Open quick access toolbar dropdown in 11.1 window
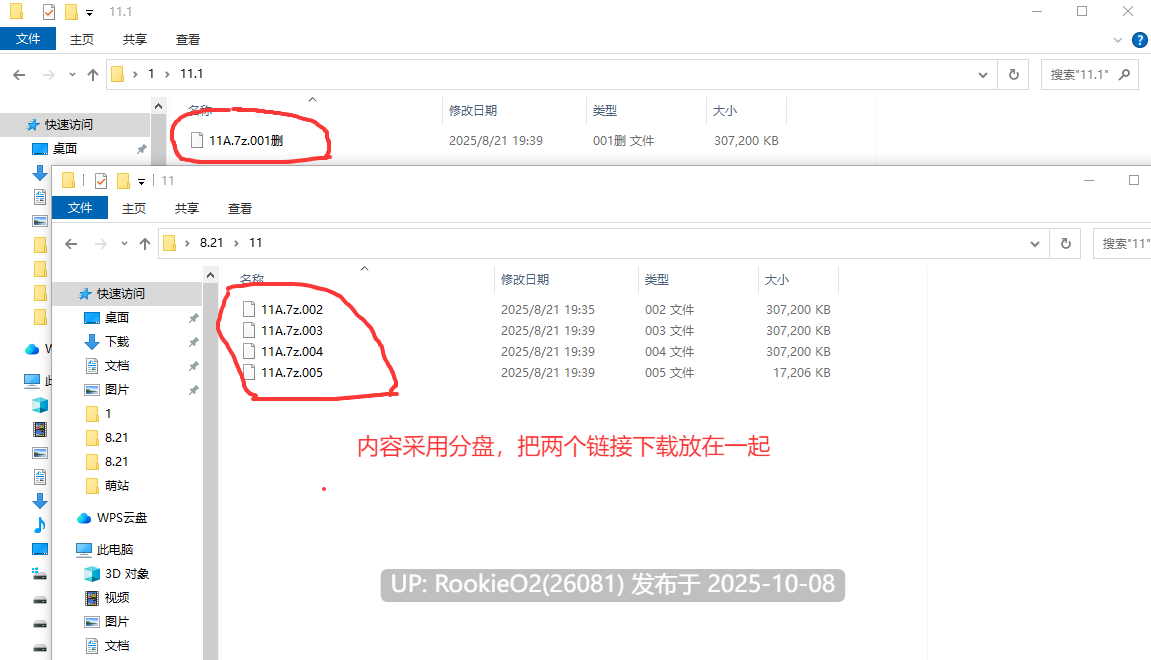1151x660 pixels. point(90,12)
